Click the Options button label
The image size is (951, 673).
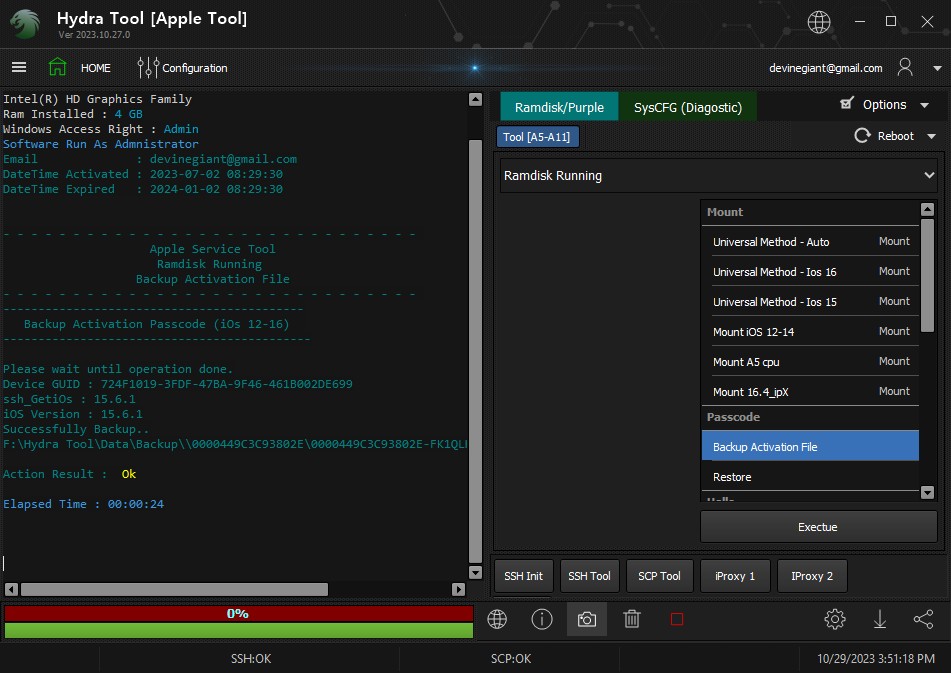884,104
